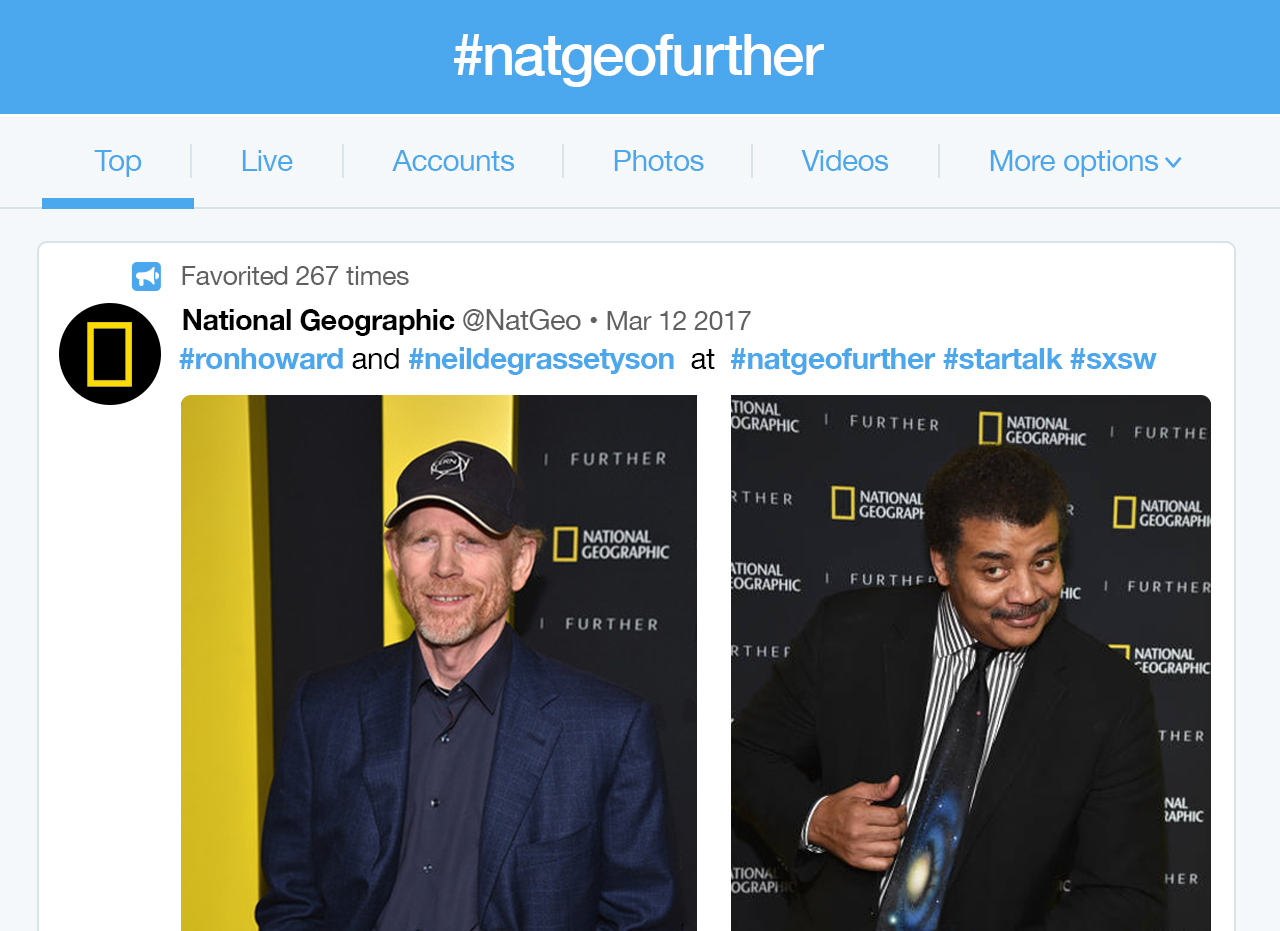Viewport: 1280px width, 931px height.
Task: Open the #sxsw hashtag
Action: [1113, 358]
